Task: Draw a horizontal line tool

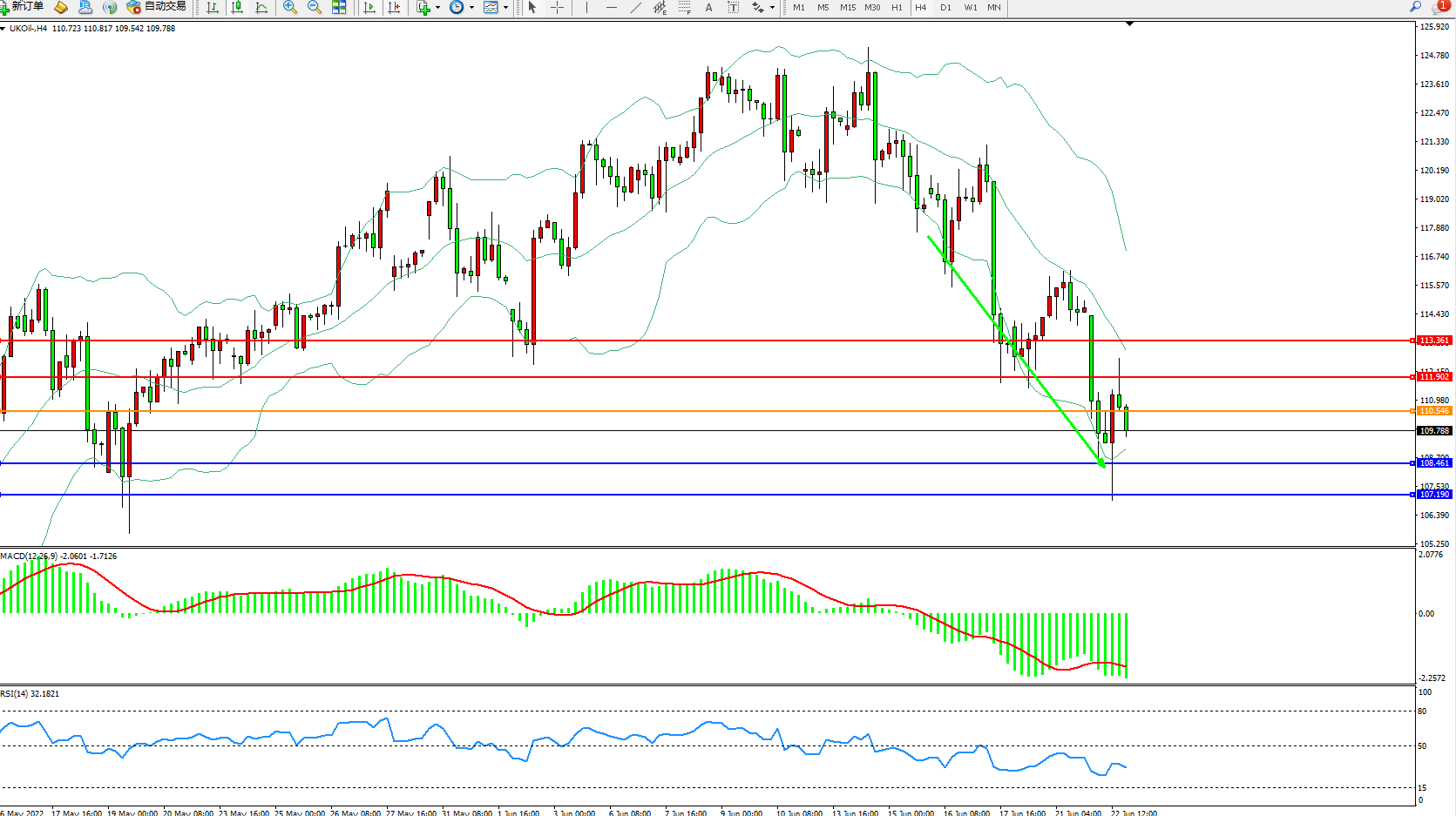Action: coord(612,7)
